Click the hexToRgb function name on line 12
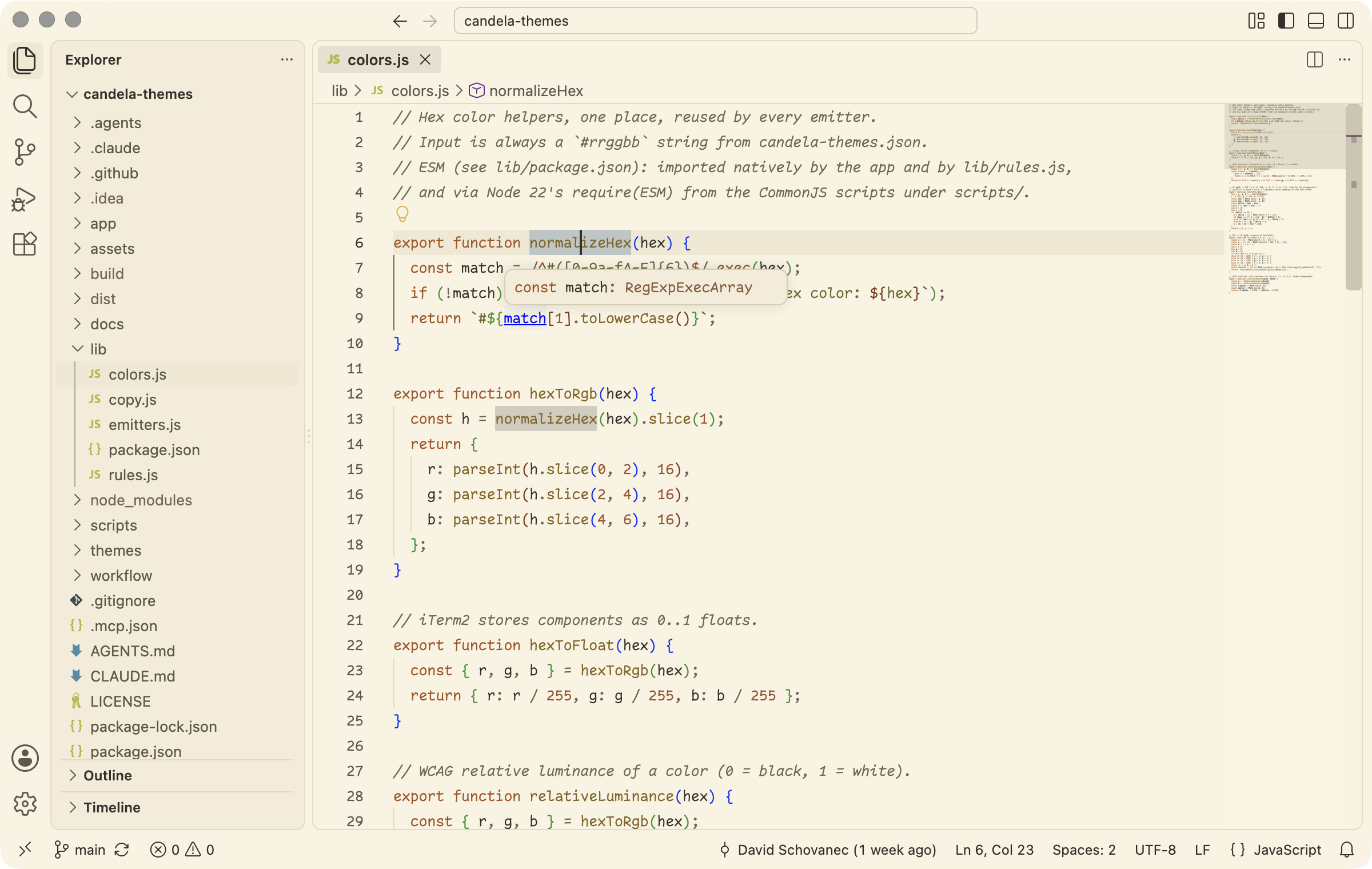This screenshot has width=1372, height=869. [x=563, y=394]
